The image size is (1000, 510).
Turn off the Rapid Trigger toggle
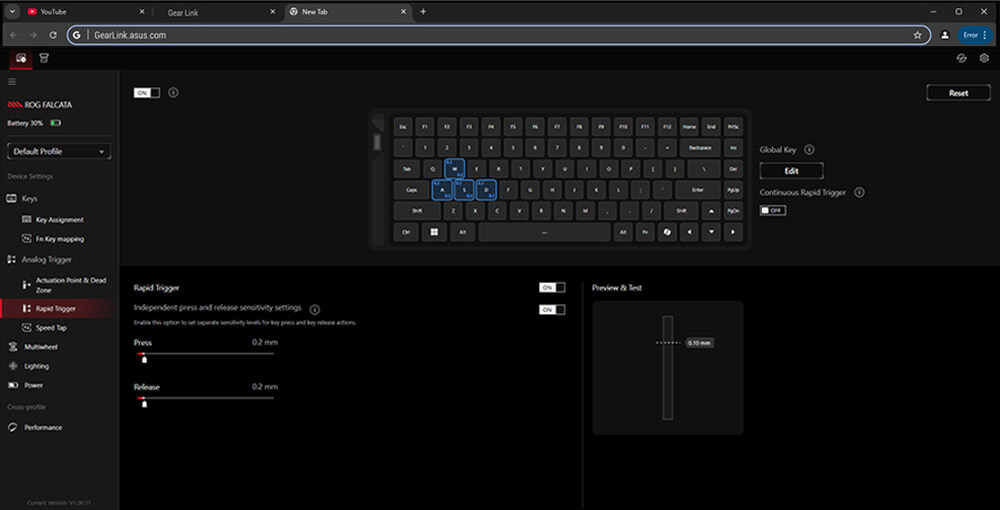click(x=552, y=287)
